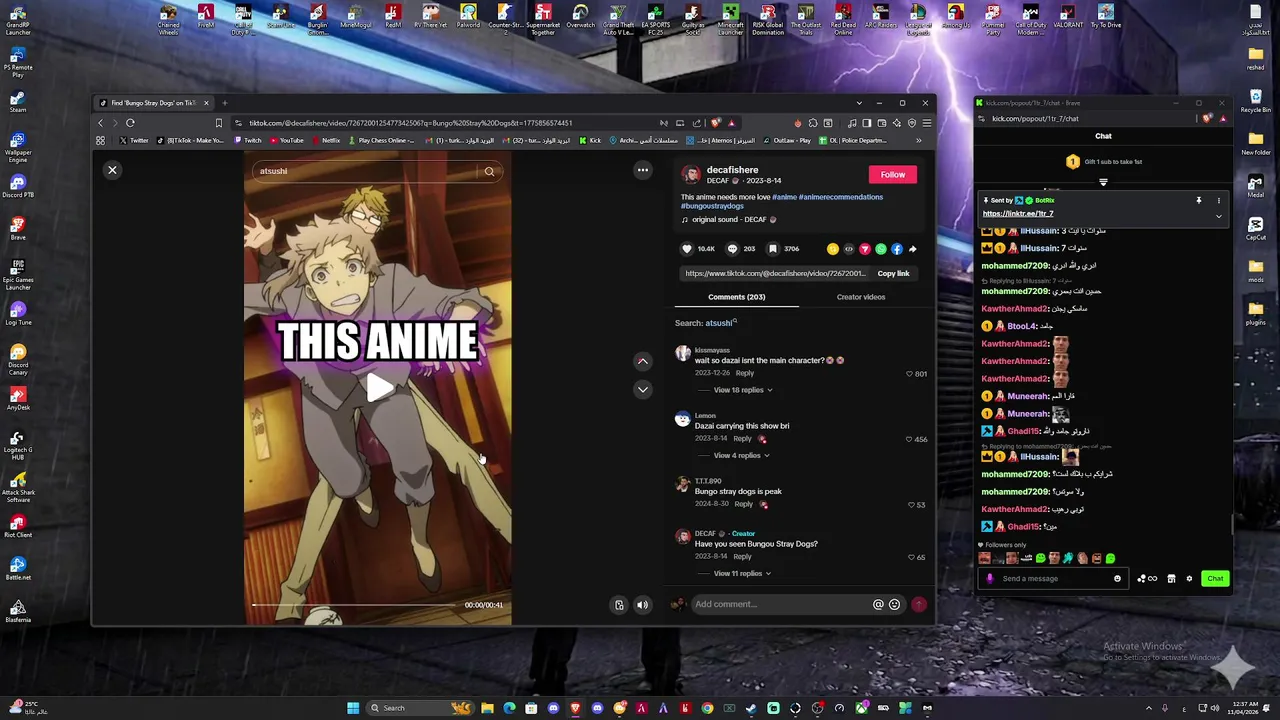The width and height of the screenshot is (1280, 720).
Task: Click the embed code icon
Action: pyautogui.click(x=849, y=249)
